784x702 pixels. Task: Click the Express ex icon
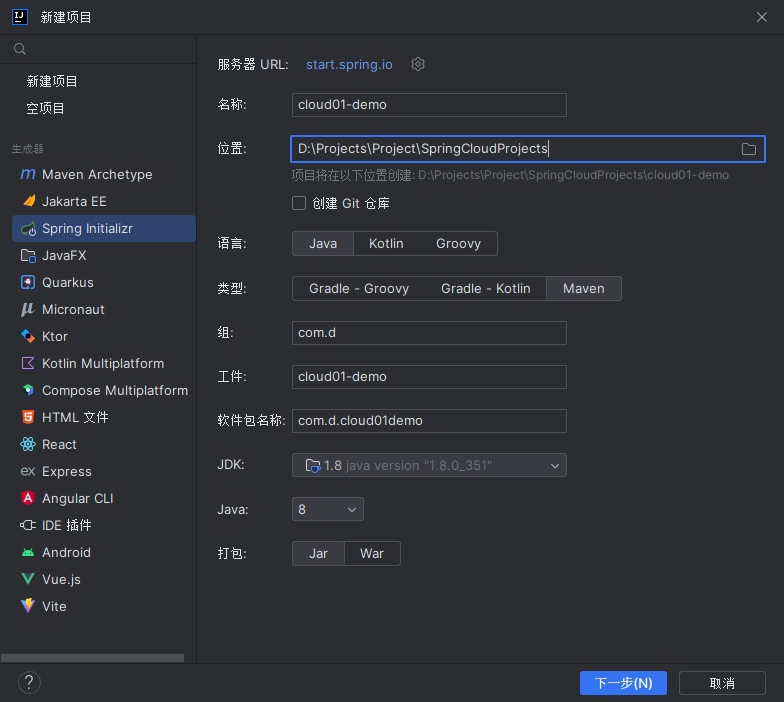coord(28,472)
